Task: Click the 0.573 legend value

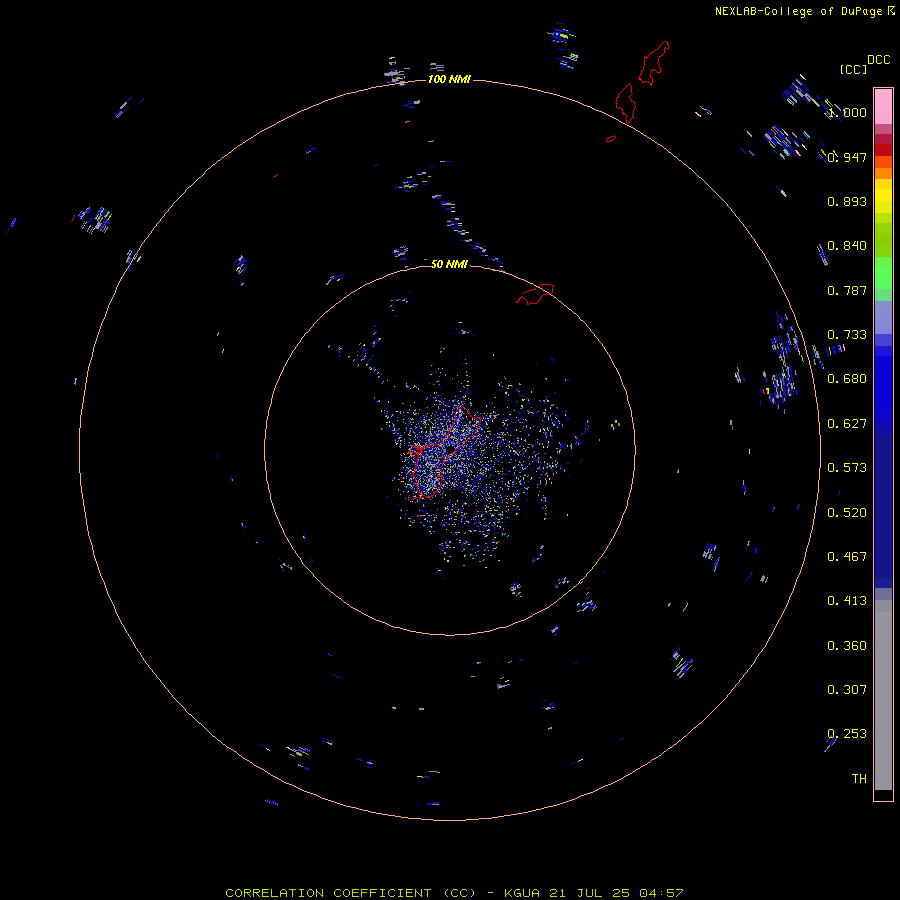Action: pyautogui.click(x=847, y=468)
